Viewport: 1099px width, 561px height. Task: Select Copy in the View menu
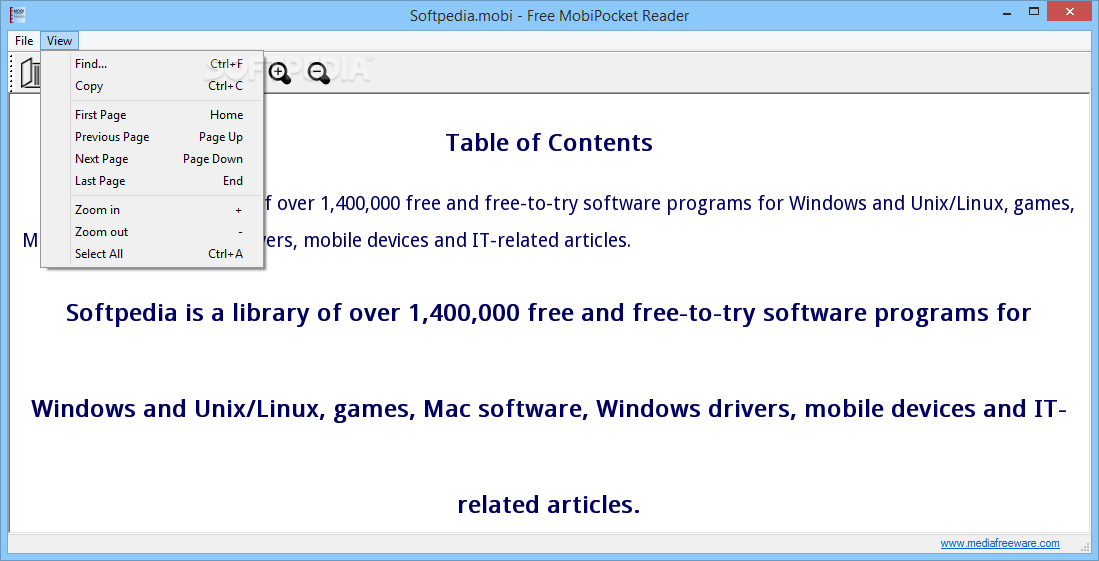coord(152,86)
